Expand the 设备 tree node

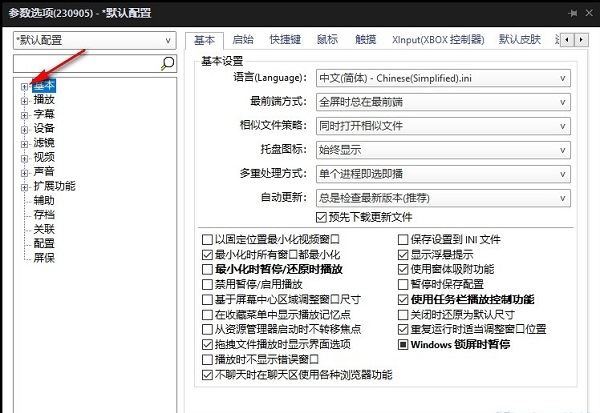click(x=23, y=128)
